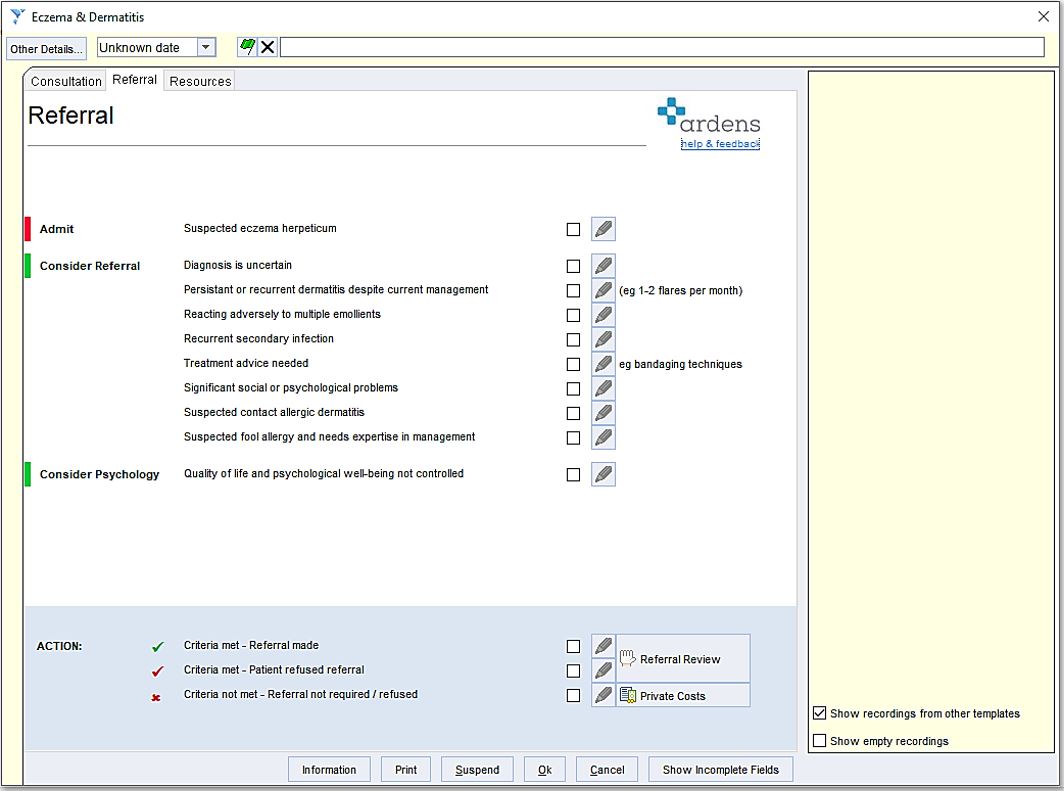Image resolution: width=1064 pixels, height=791 pixels.
Task: Tick Persistant or recurrent dermatitis checkbox
Action: click(x=573, y=290)
